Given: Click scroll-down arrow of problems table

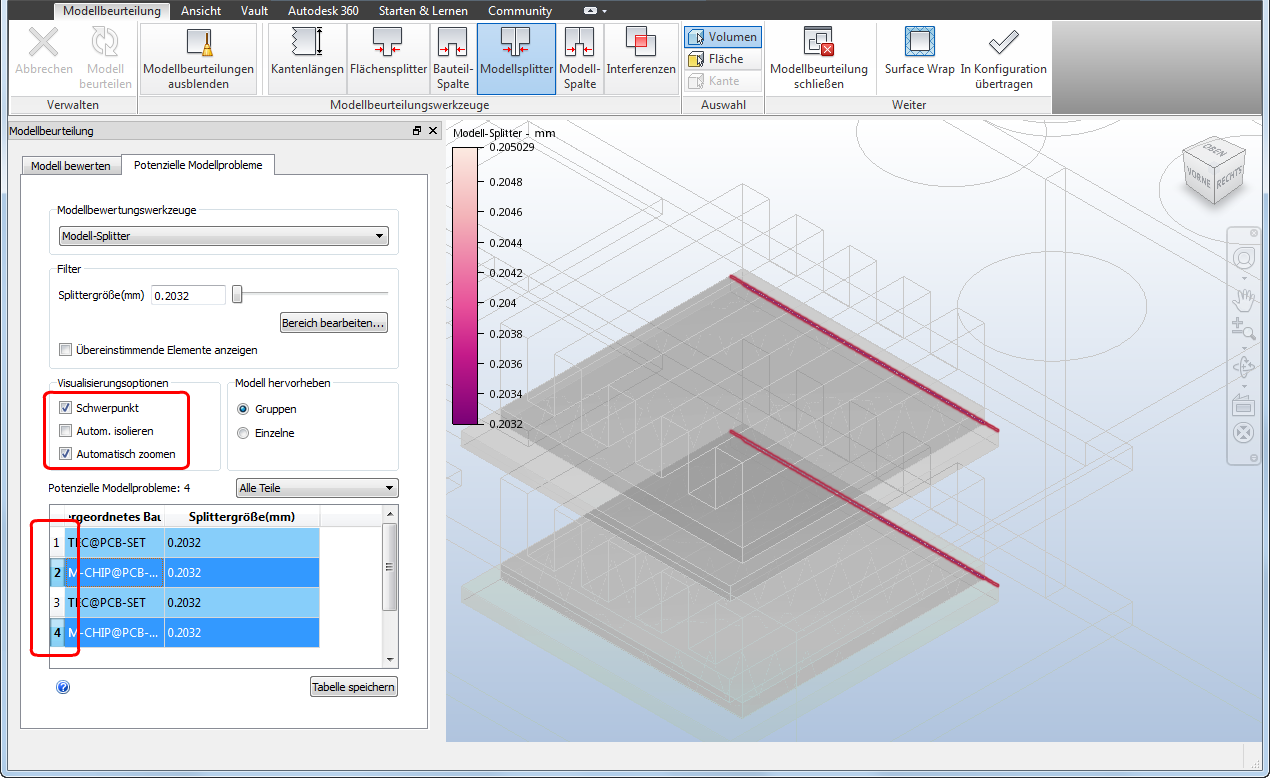Looking at the screenshot, I should [x=391, y=659].
